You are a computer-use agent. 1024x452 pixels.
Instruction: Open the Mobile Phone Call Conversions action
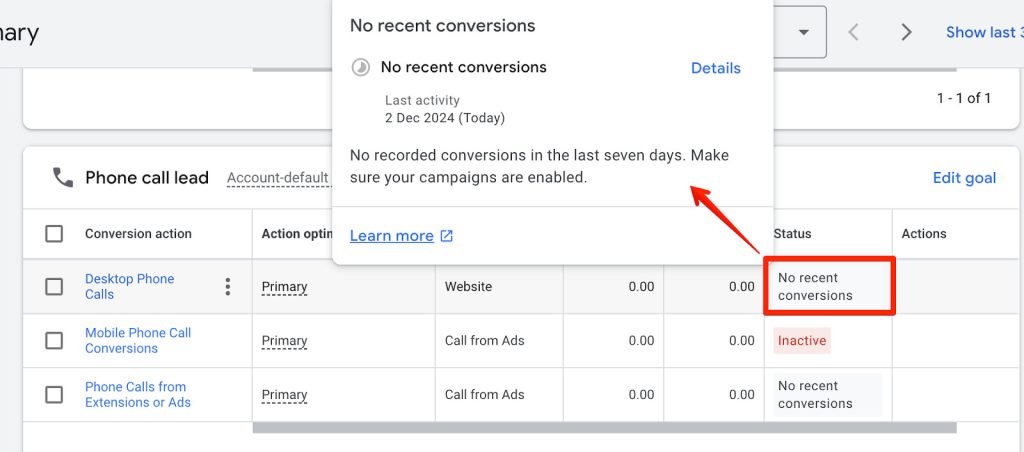click(x=138, y=340)
